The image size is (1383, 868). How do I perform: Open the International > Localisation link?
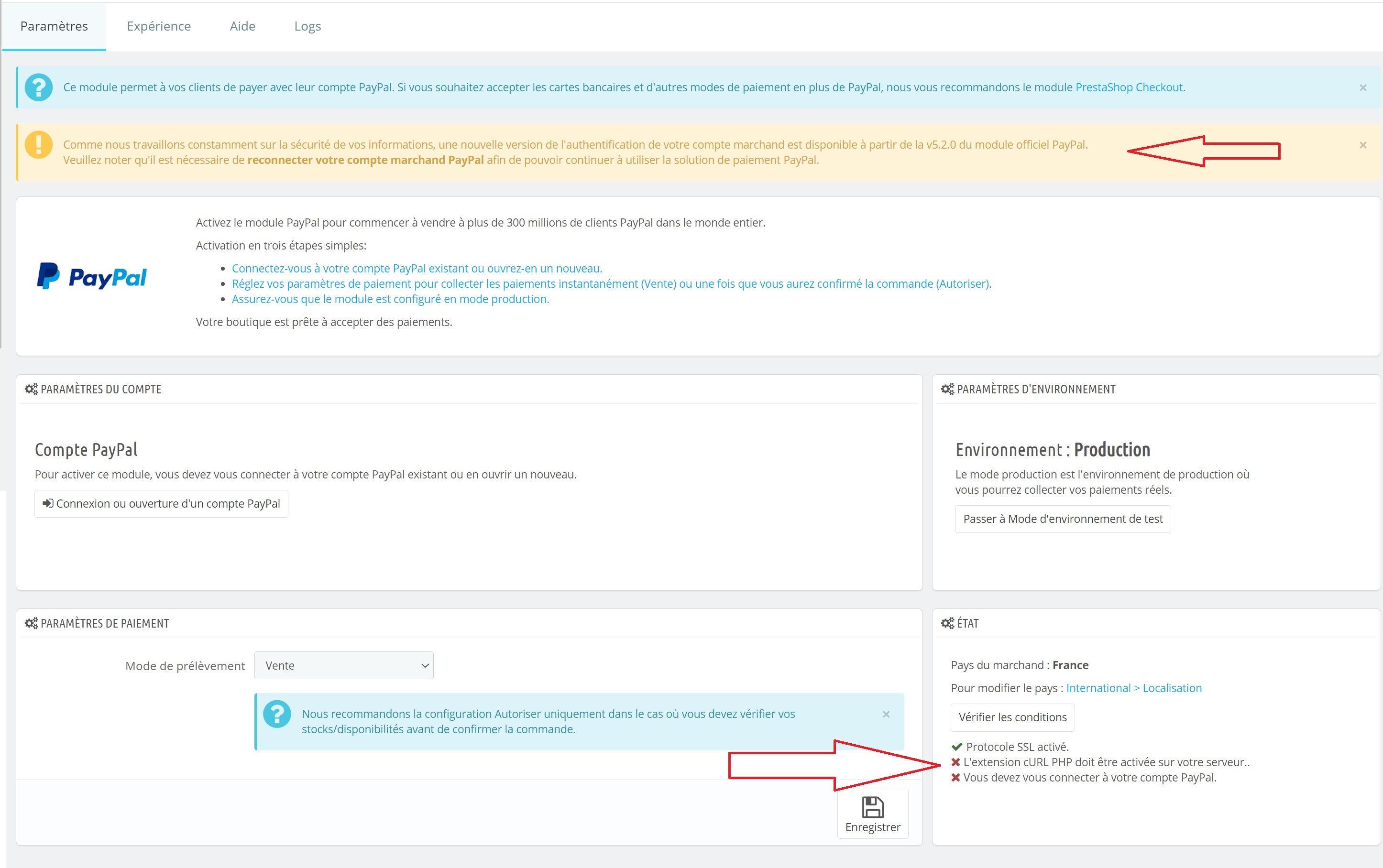[1133, 688]
